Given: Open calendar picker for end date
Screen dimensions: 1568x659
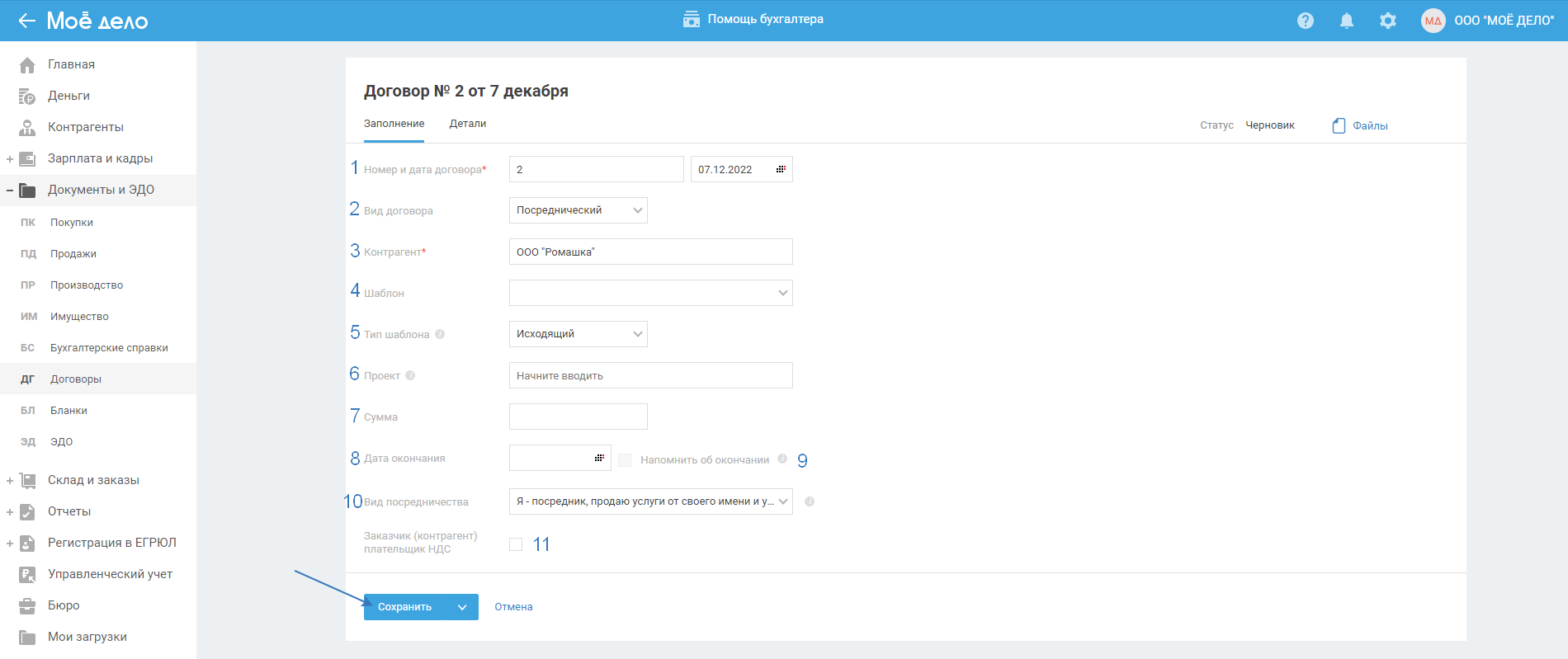Looking at the screenshot, I should click(599, 458).
